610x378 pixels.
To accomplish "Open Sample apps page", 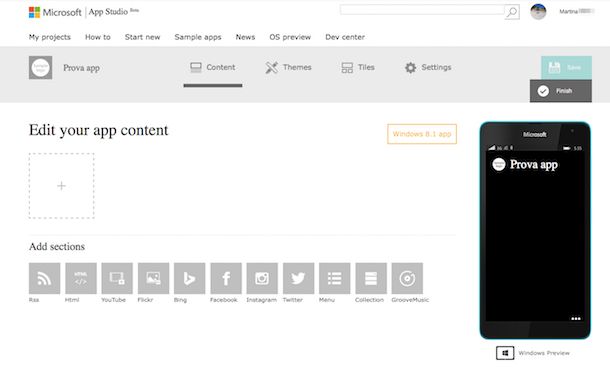I will click(x=198, y=37).
